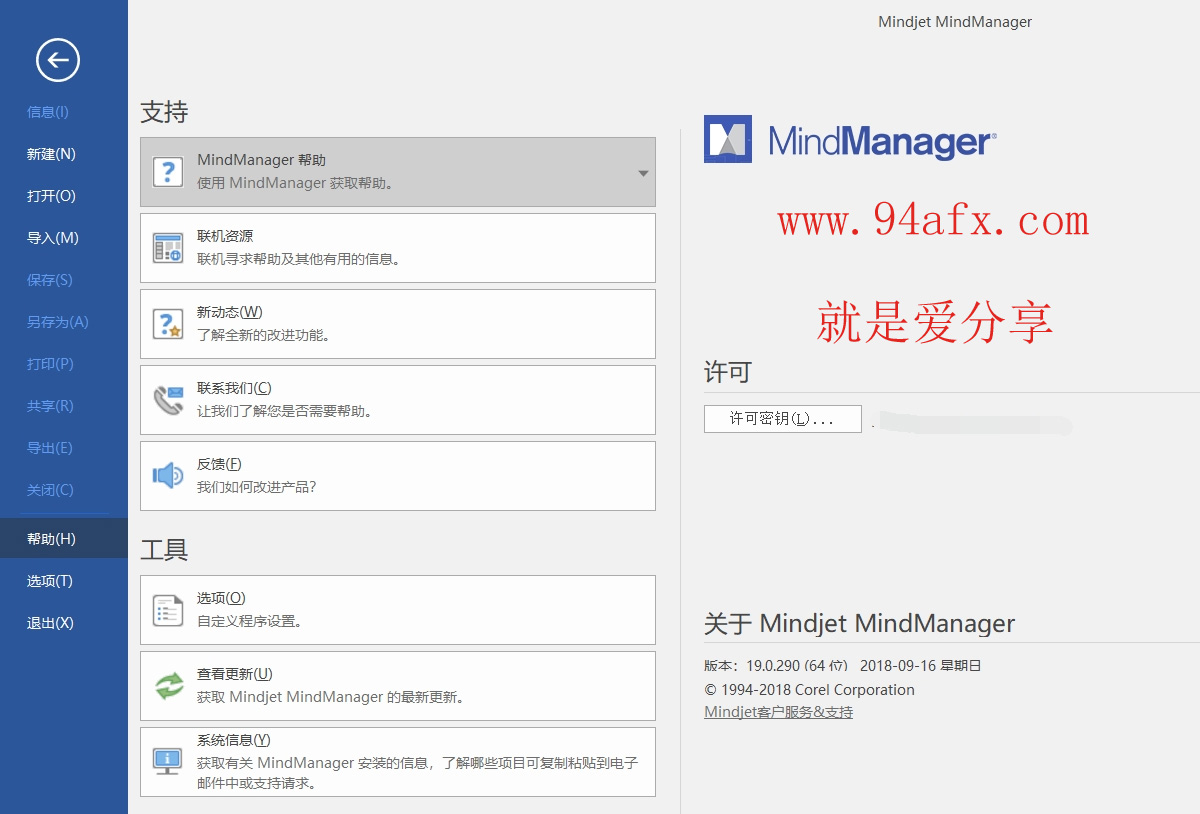This screenshot has height=814, width=1200.
Task: Click the 新动态(W) title text
Action: click(x=229, y=312)
